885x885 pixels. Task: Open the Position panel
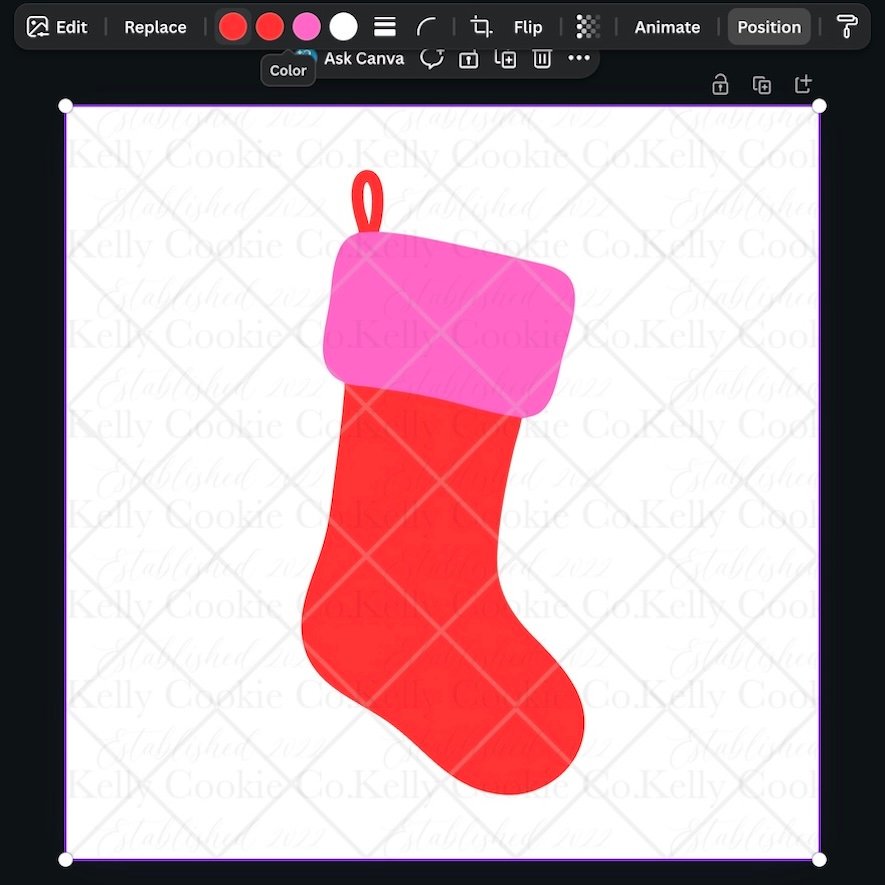(768, 27)
